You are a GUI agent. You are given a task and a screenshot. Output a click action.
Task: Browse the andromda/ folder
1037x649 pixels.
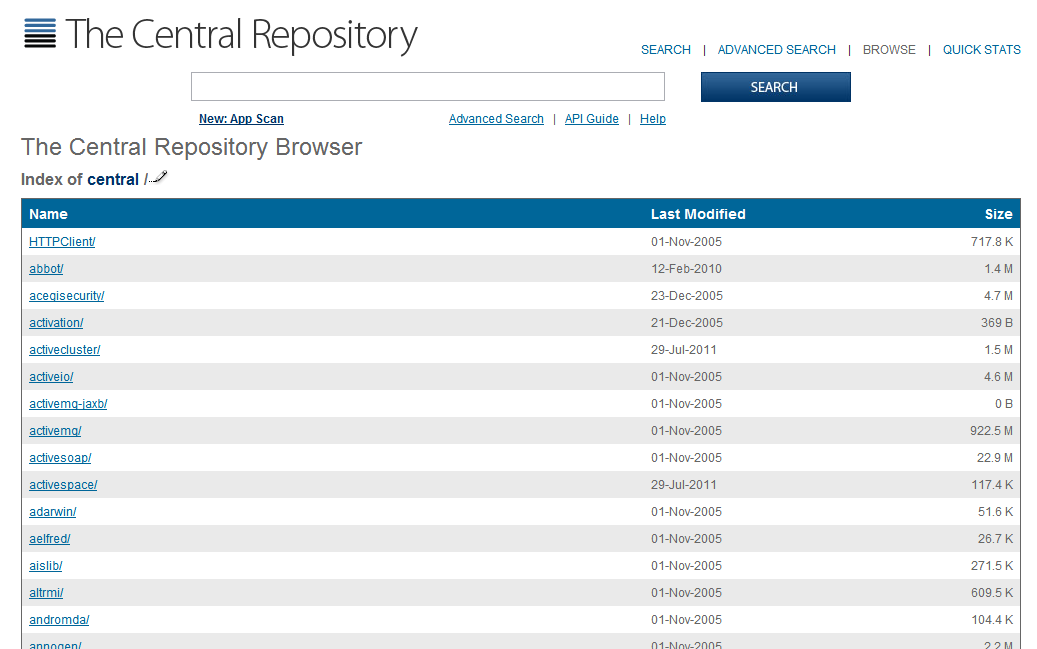pyautogui.click(x=59, y=620)
